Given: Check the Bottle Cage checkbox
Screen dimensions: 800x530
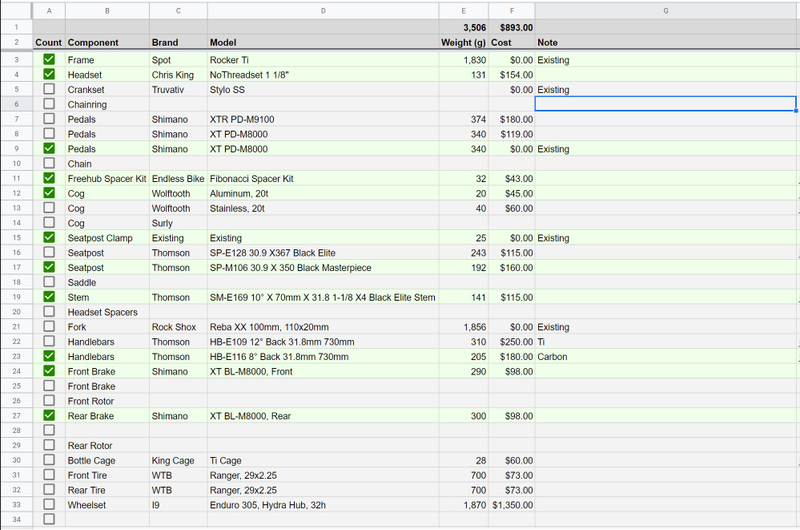Looking at the screenshot, I should (49, 460).
